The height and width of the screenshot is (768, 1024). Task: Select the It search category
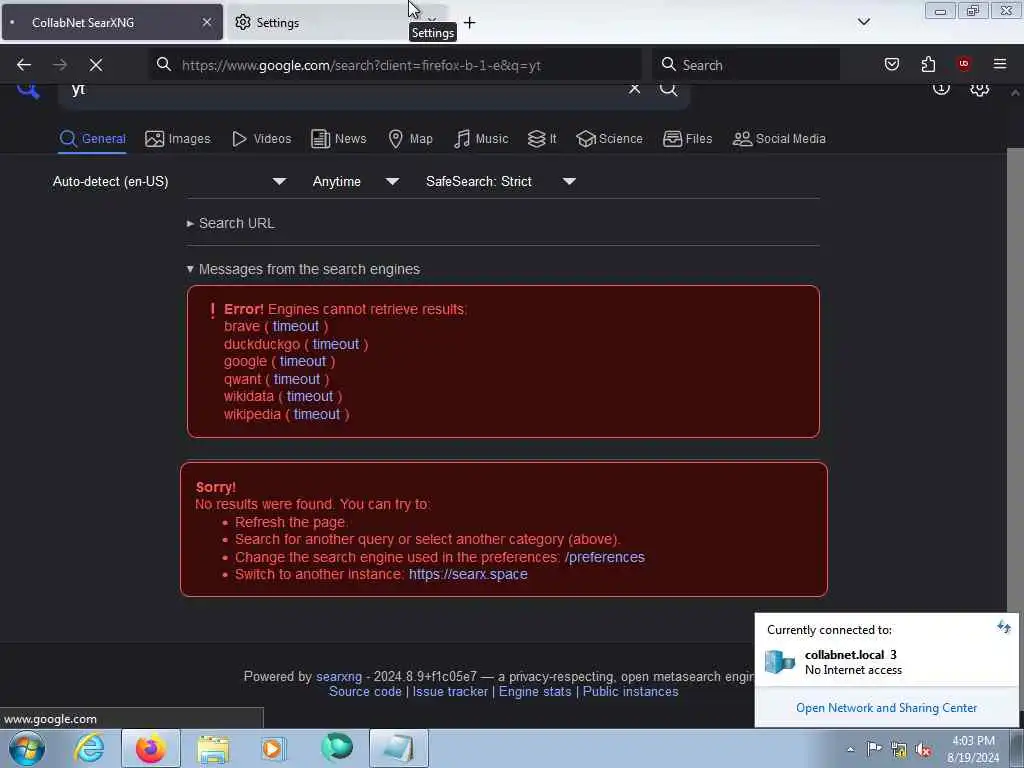(542, 138)
